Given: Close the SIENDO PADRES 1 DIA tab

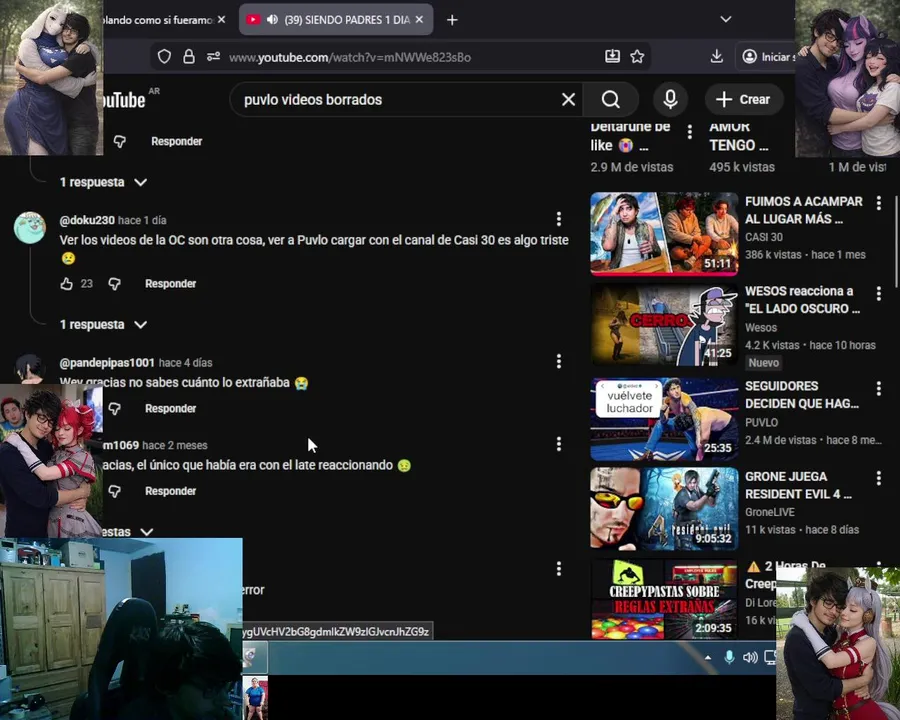Looking at the screenshot, I should tap(420, 20).
